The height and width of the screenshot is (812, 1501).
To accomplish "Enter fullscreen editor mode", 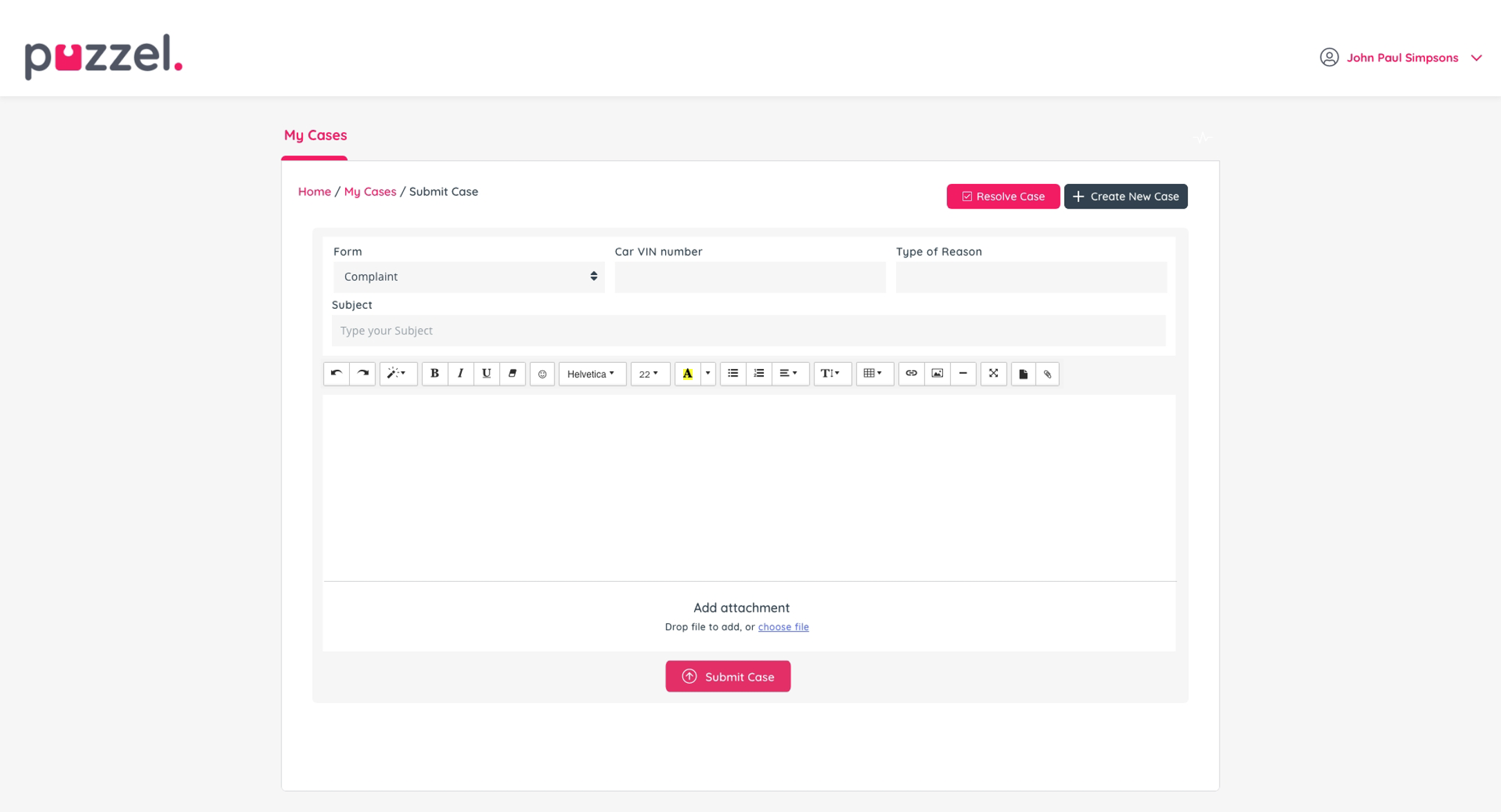I will point(993,373).
